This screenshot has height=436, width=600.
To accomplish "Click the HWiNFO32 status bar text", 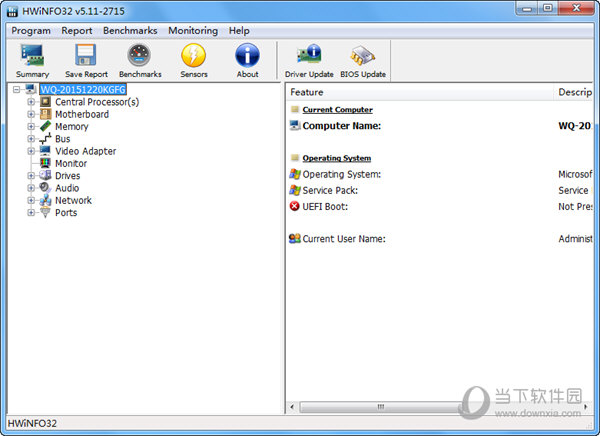I will coord(32,423).
